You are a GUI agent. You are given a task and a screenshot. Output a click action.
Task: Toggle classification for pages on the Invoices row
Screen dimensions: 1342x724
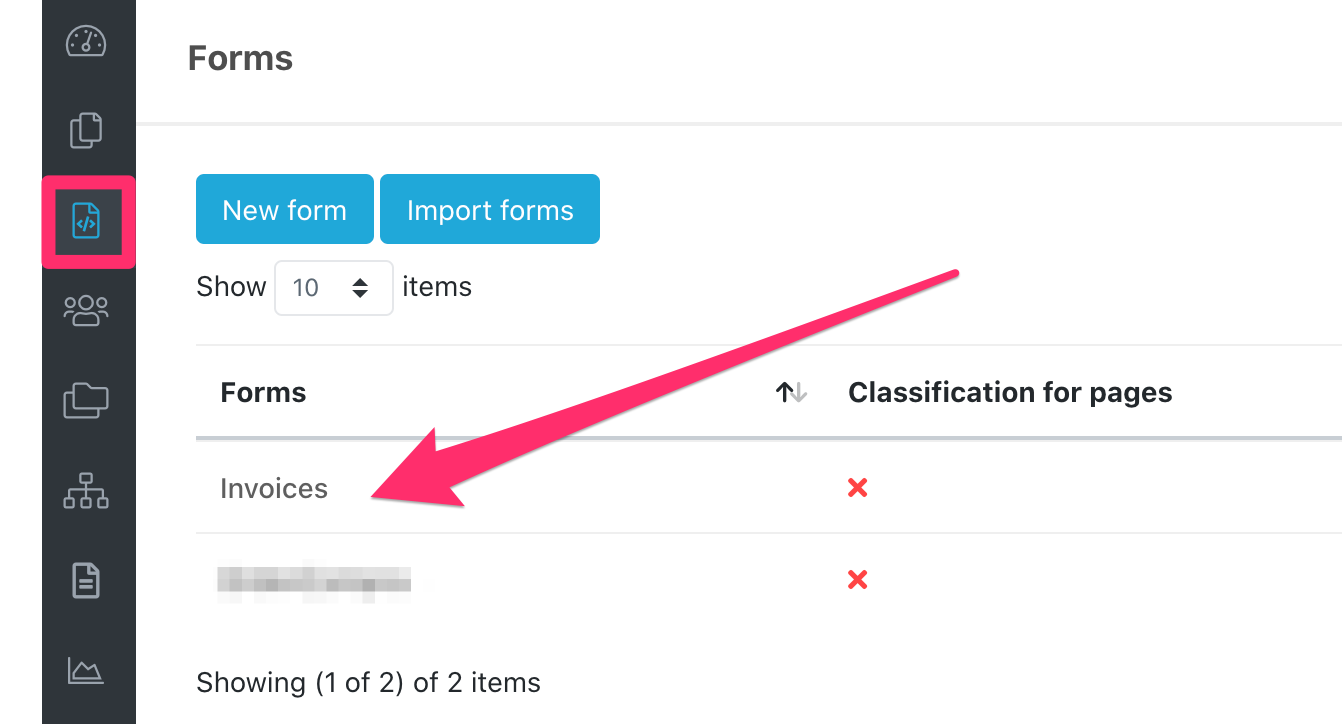coord(857,487)
